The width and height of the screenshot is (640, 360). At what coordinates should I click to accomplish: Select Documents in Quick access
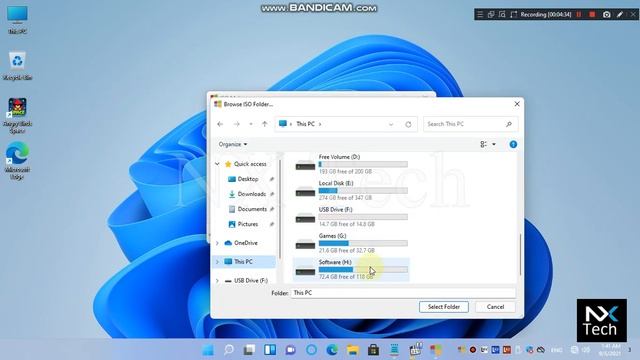point(252,209)
